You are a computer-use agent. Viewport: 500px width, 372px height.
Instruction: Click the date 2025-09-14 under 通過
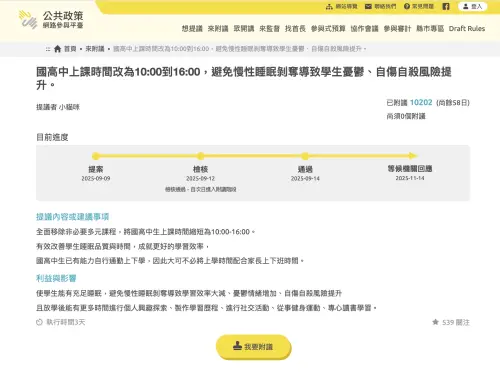[x=305, y=179]
